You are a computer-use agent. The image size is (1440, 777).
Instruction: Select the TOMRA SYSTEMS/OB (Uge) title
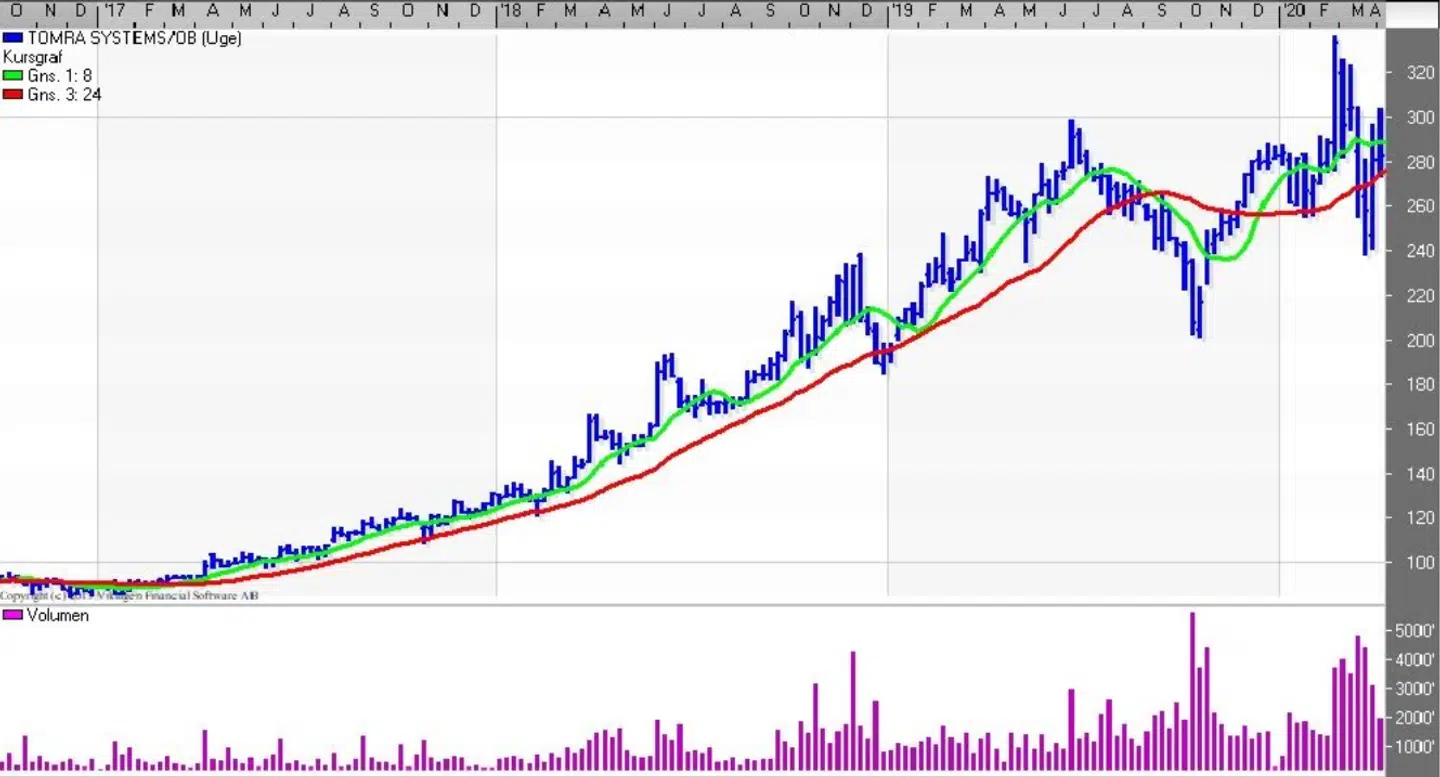point(134,38)
